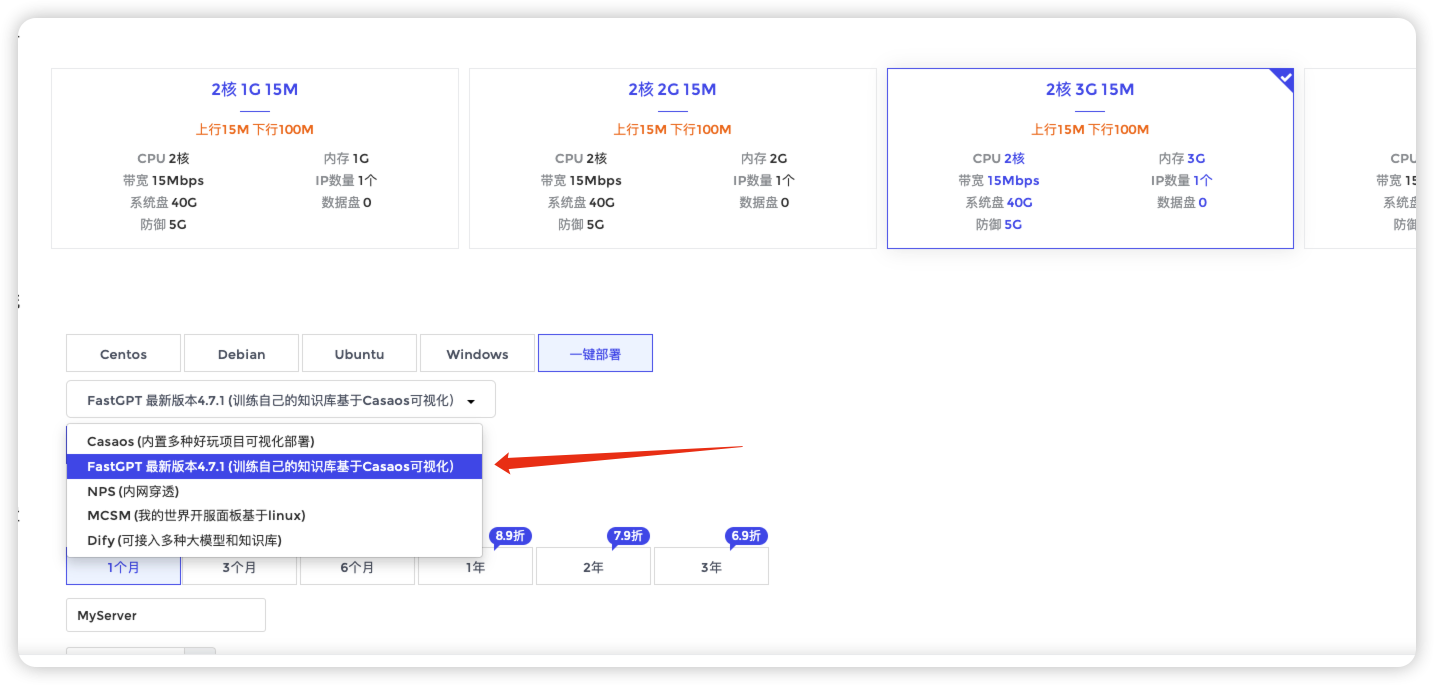Screen dimensions: 1434x685
Task: Click 上行15M 下行100M text in the 1G plan
Action: pyautogui.click(x=255, y=130)
